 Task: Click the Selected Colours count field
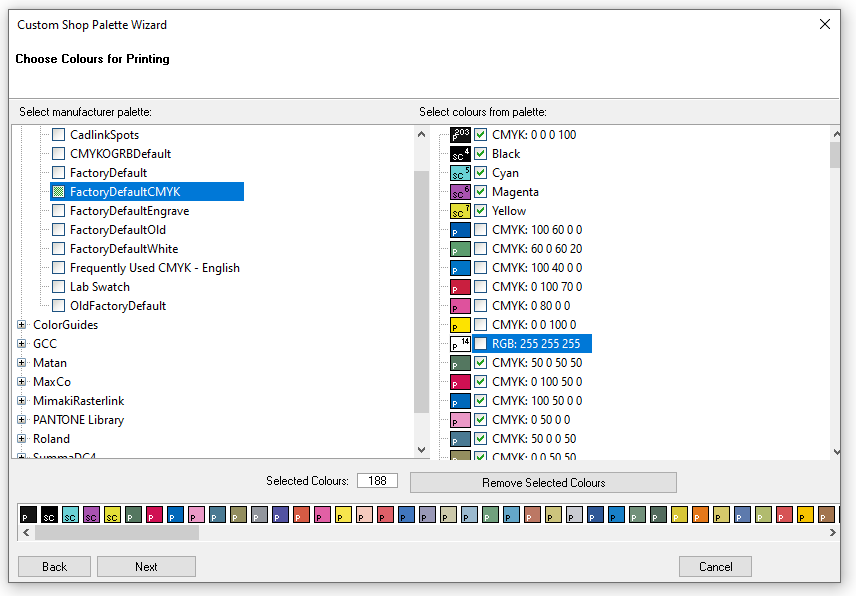(377, 481)
